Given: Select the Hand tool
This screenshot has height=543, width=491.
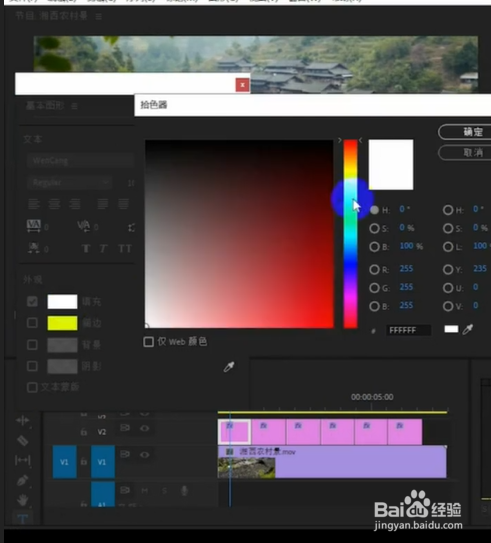Looking at the screenshot, I should (23, 500).
